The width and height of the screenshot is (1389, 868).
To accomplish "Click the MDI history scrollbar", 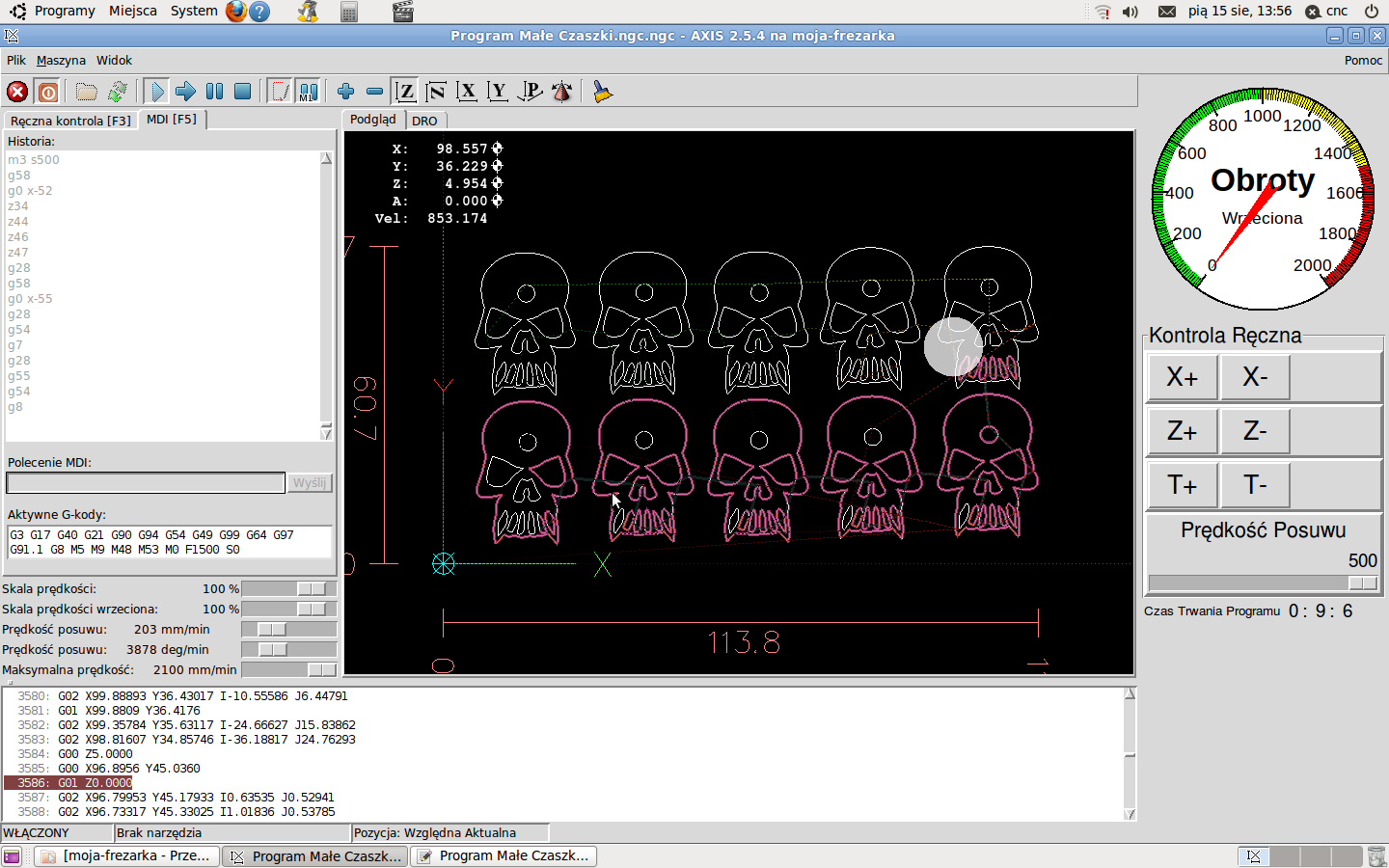I will pyautogui.click(x=326, y=296).
